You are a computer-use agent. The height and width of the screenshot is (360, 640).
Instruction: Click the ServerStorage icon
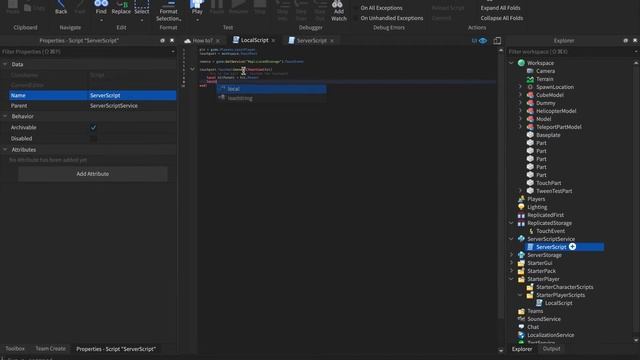pos(521,255)
